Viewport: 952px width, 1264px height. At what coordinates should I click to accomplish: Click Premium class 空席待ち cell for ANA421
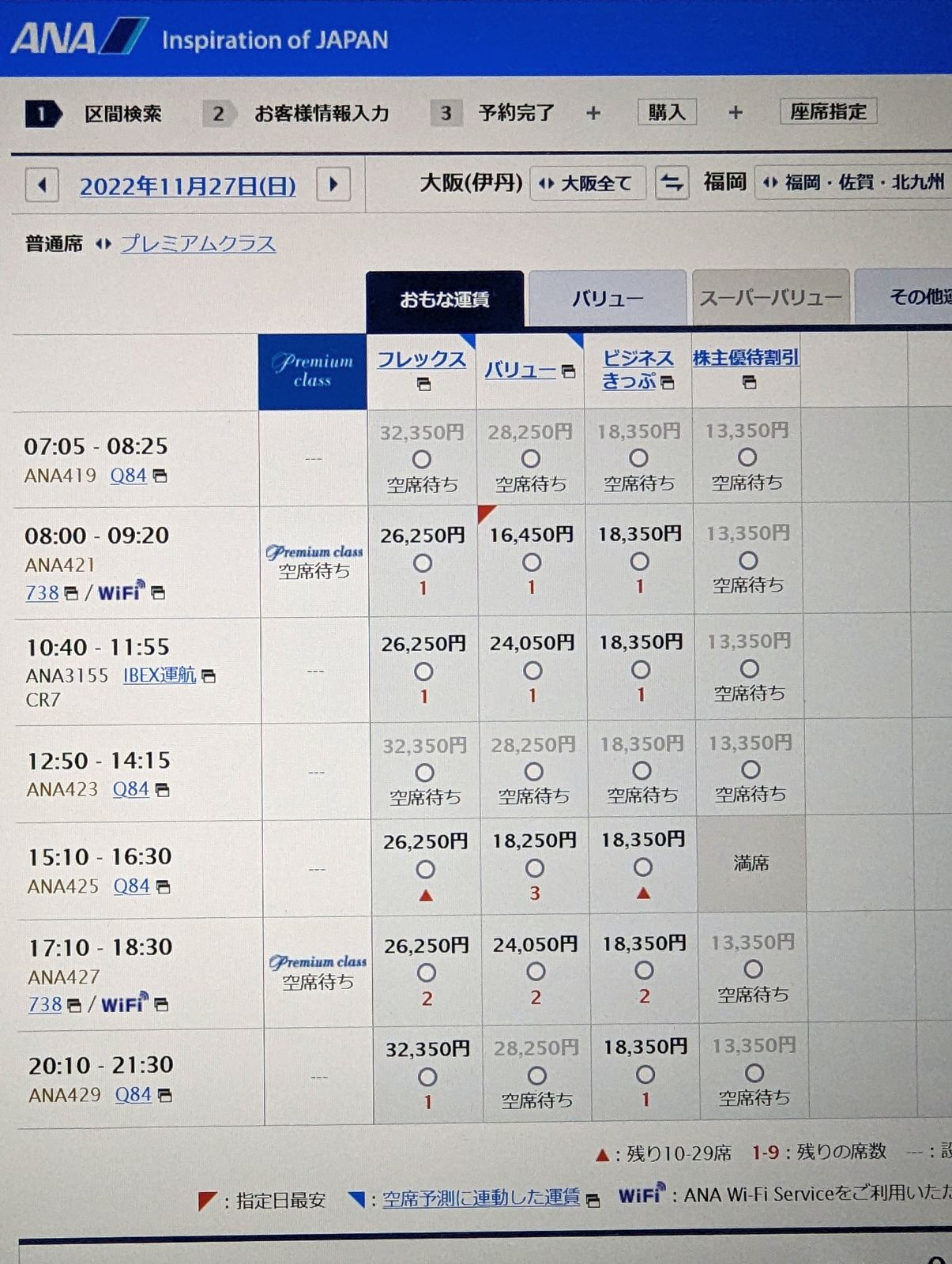click(x=314, y=562)
